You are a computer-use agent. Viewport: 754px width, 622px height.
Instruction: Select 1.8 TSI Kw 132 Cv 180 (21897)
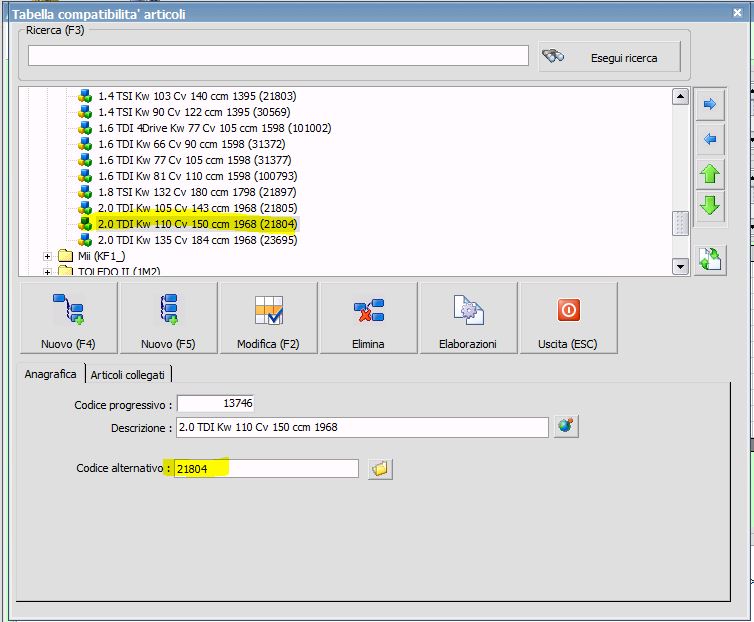197,192
